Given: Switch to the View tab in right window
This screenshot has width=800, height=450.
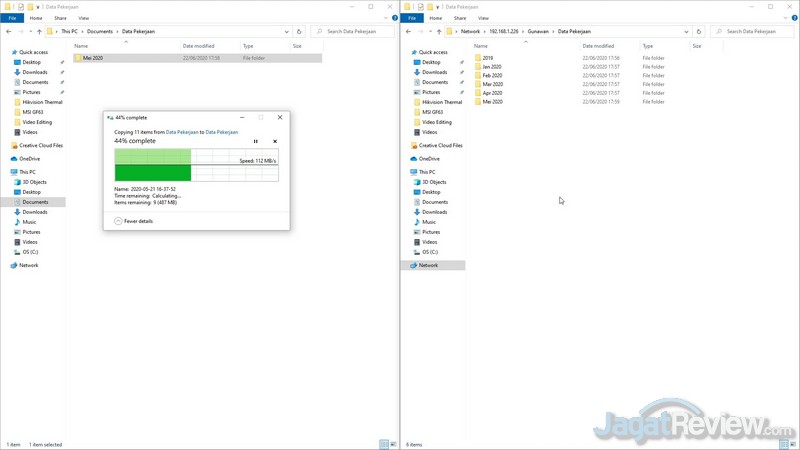Looking at the screenshot, I should pyautogui.click(x=483, y=18).
